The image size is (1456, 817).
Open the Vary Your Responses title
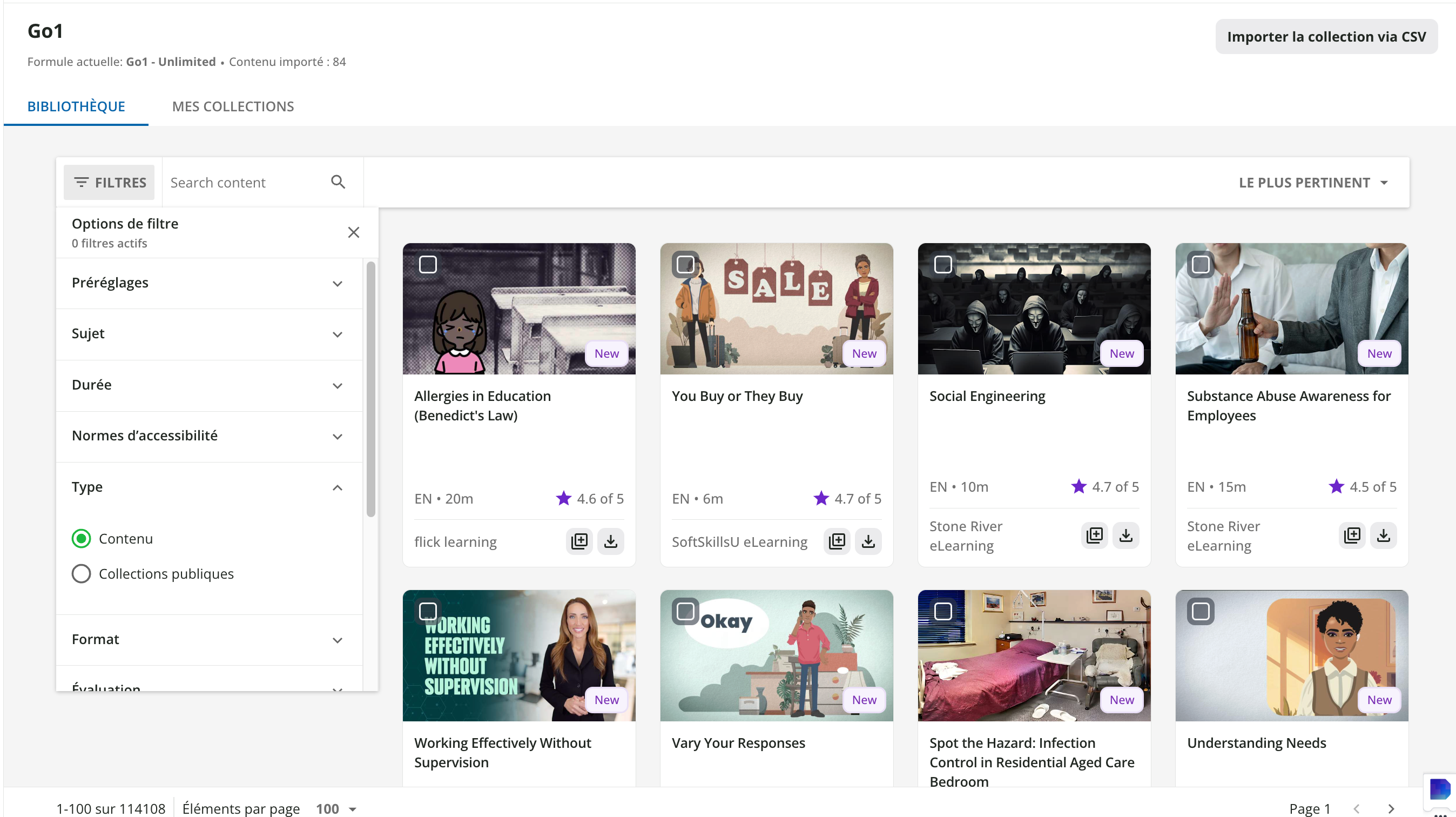coord(739,742)
